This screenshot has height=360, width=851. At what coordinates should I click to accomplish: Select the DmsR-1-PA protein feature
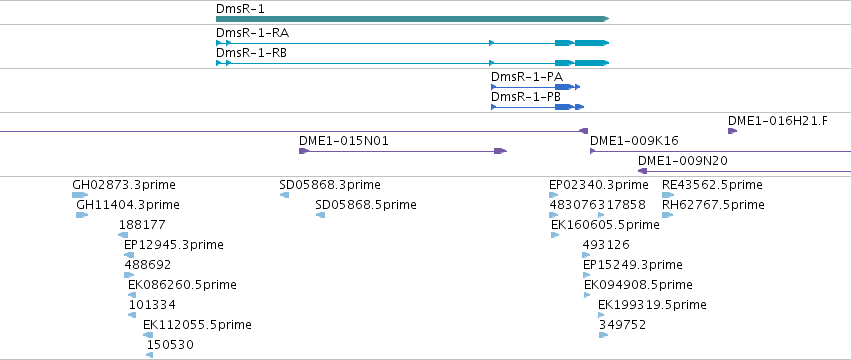(536, 87)
